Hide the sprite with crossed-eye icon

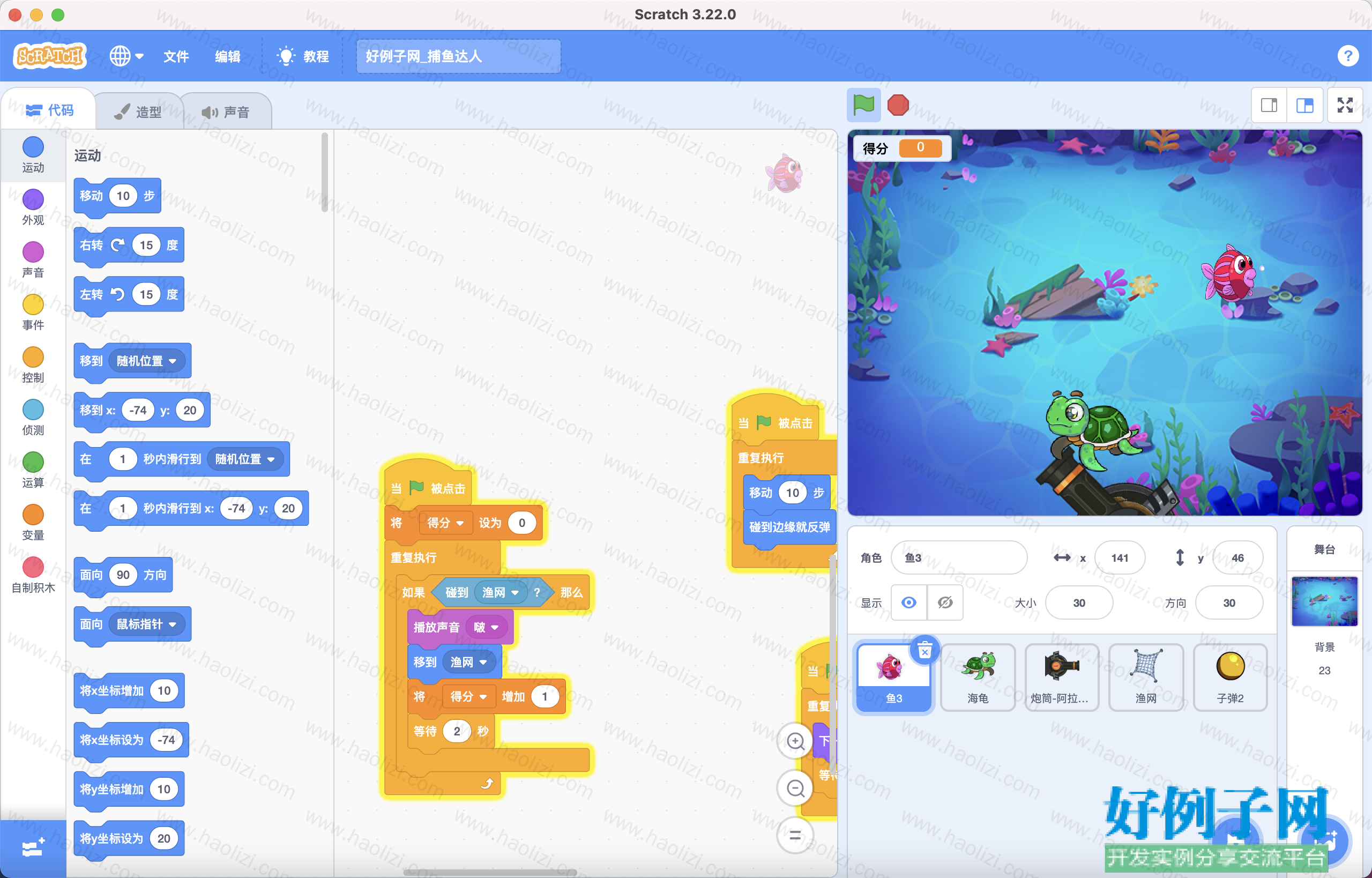tap(945, 602)
